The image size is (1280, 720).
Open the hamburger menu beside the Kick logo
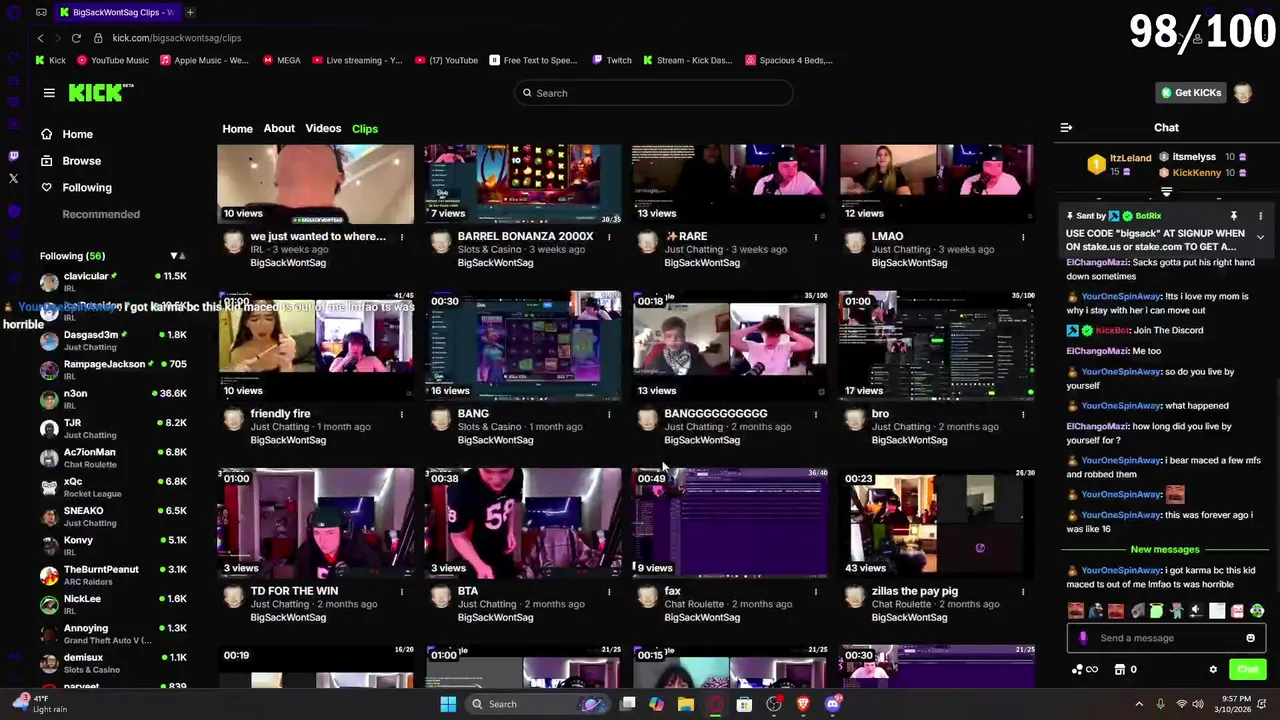tap(49, 93)
